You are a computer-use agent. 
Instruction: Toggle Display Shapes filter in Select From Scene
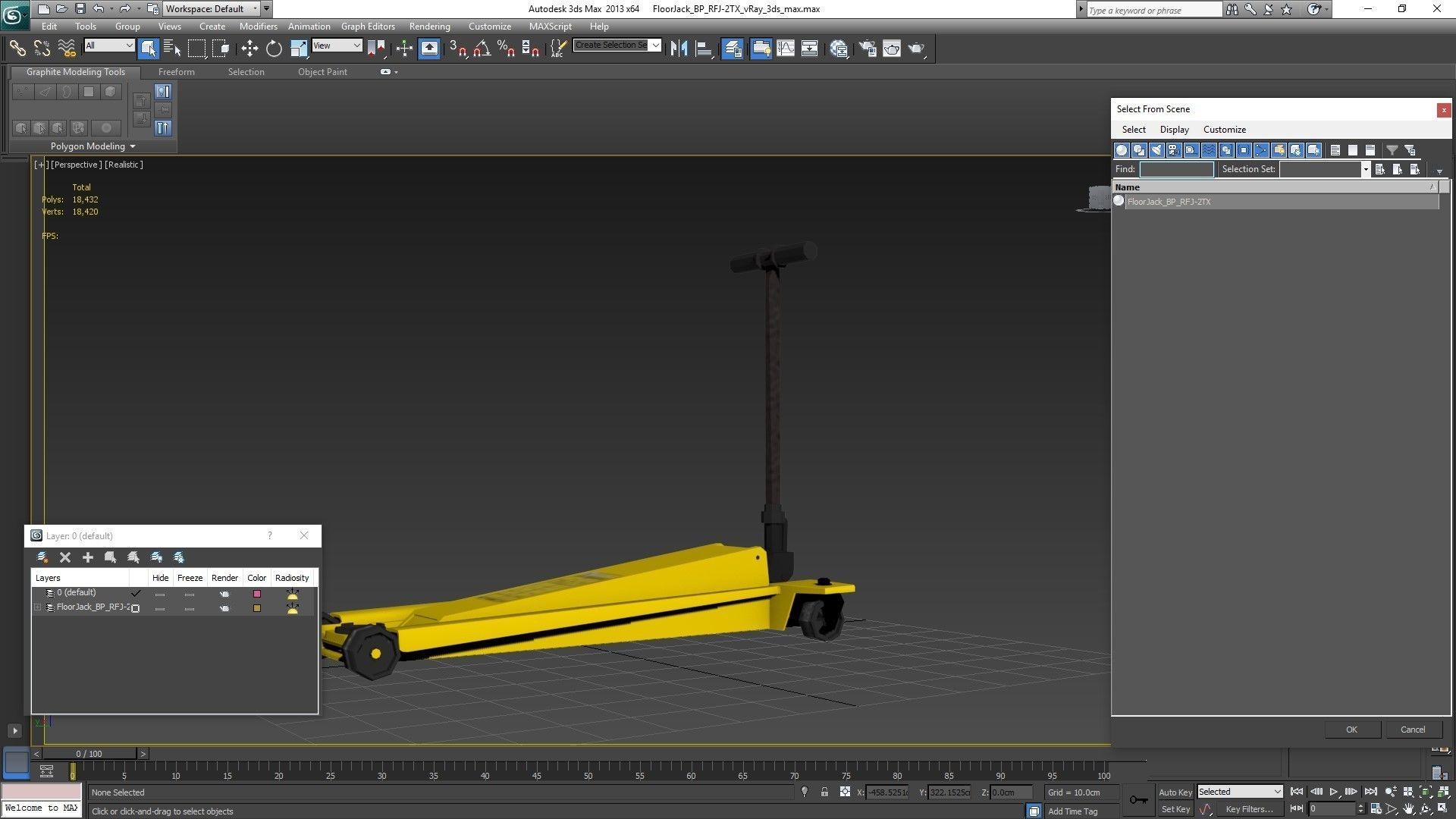1139,150
